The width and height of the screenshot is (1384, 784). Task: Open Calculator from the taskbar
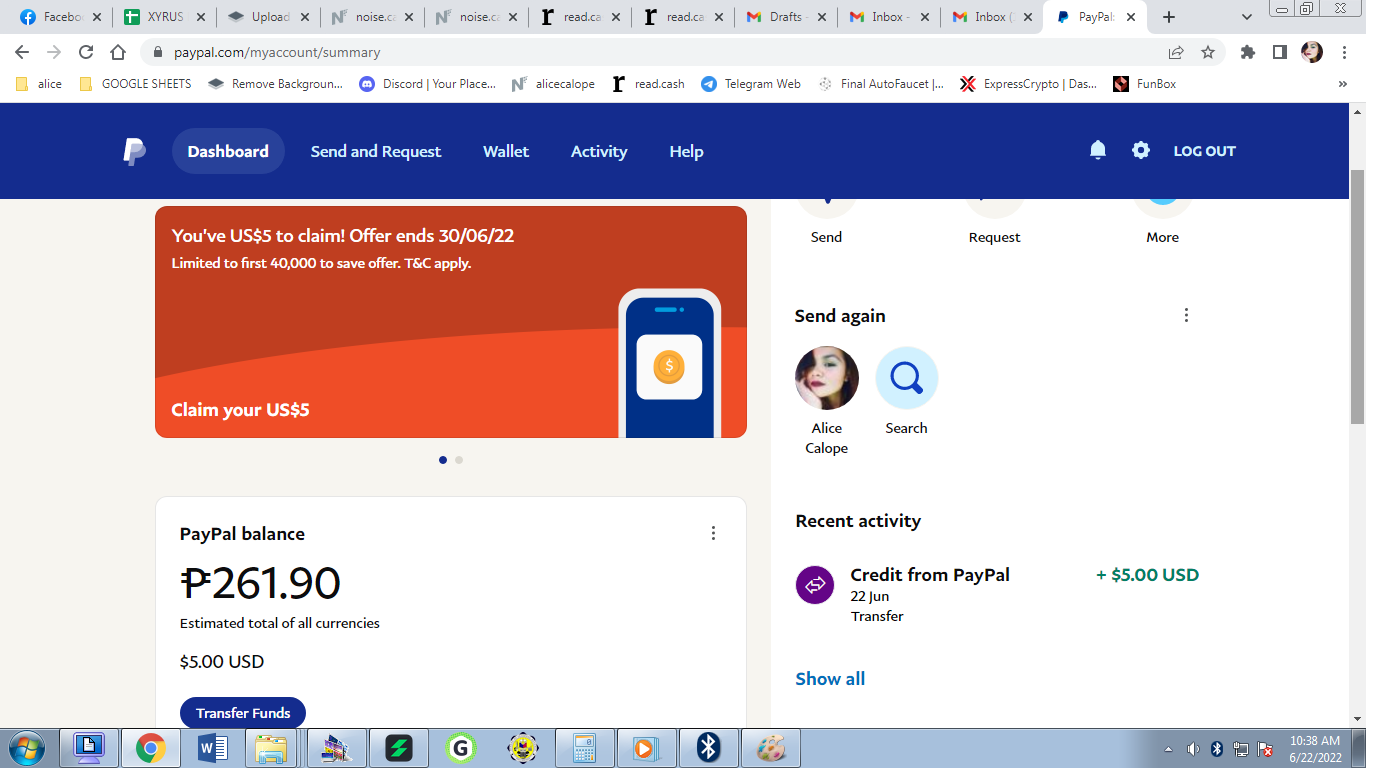[584, 748]
